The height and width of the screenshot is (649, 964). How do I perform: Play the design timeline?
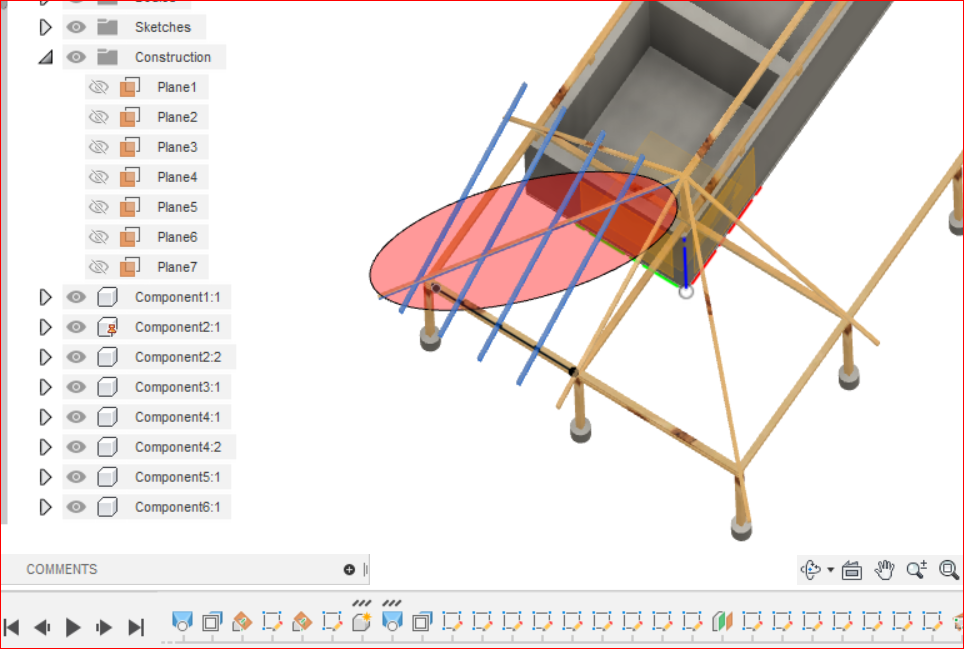[x=73, y=627]
